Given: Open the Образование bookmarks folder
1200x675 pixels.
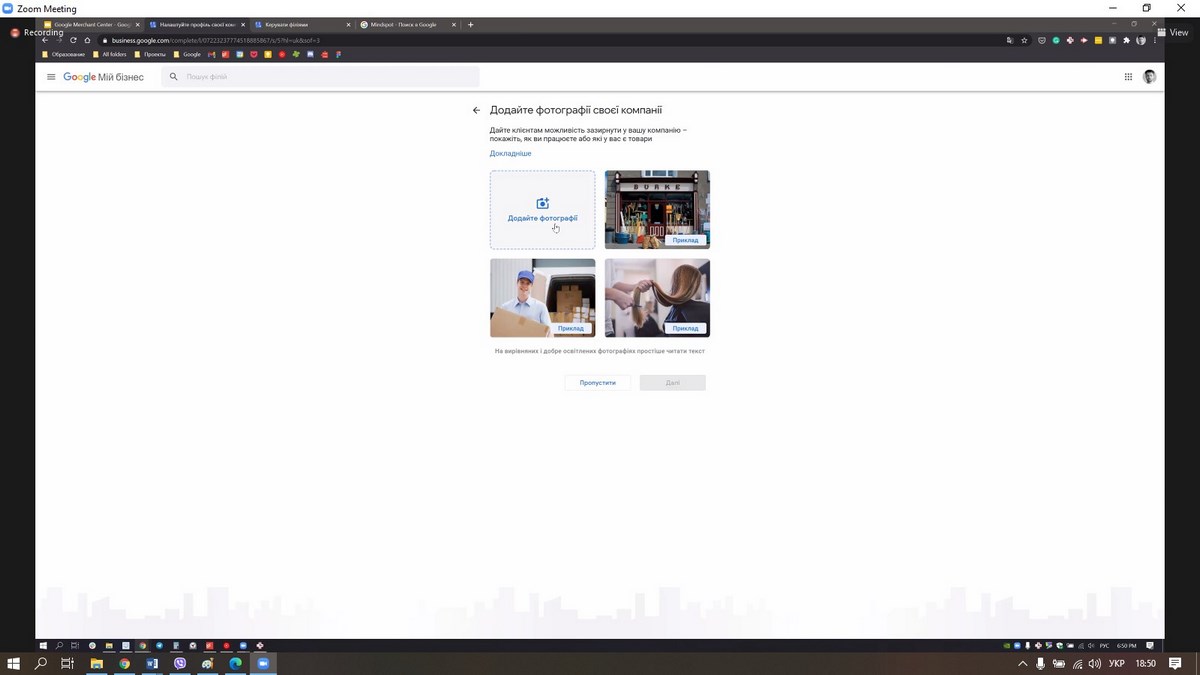Looking at the screenshot, I should pos(64,54).
